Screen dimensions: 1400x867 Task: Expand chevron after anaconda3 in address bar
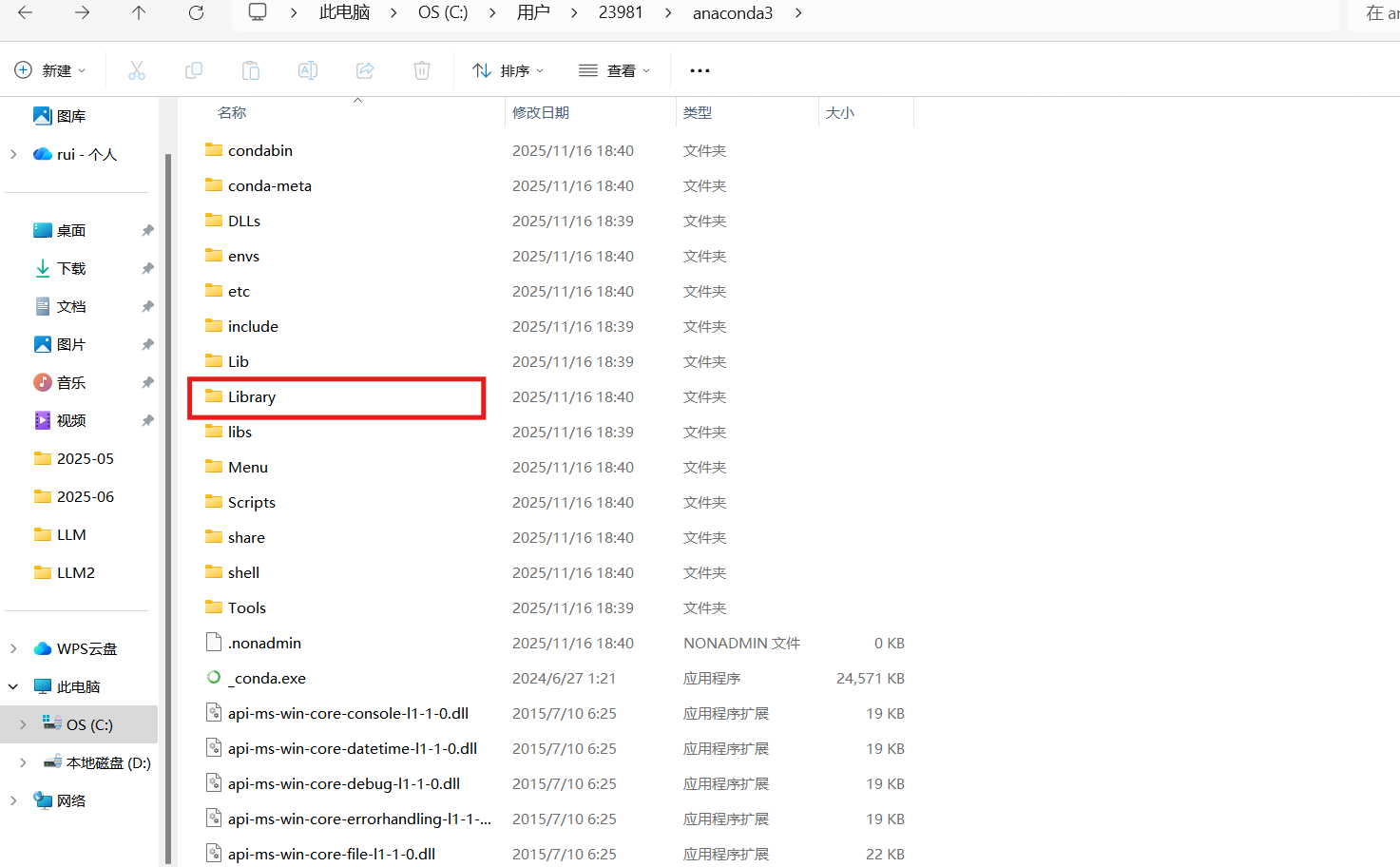tap(798, 12)
